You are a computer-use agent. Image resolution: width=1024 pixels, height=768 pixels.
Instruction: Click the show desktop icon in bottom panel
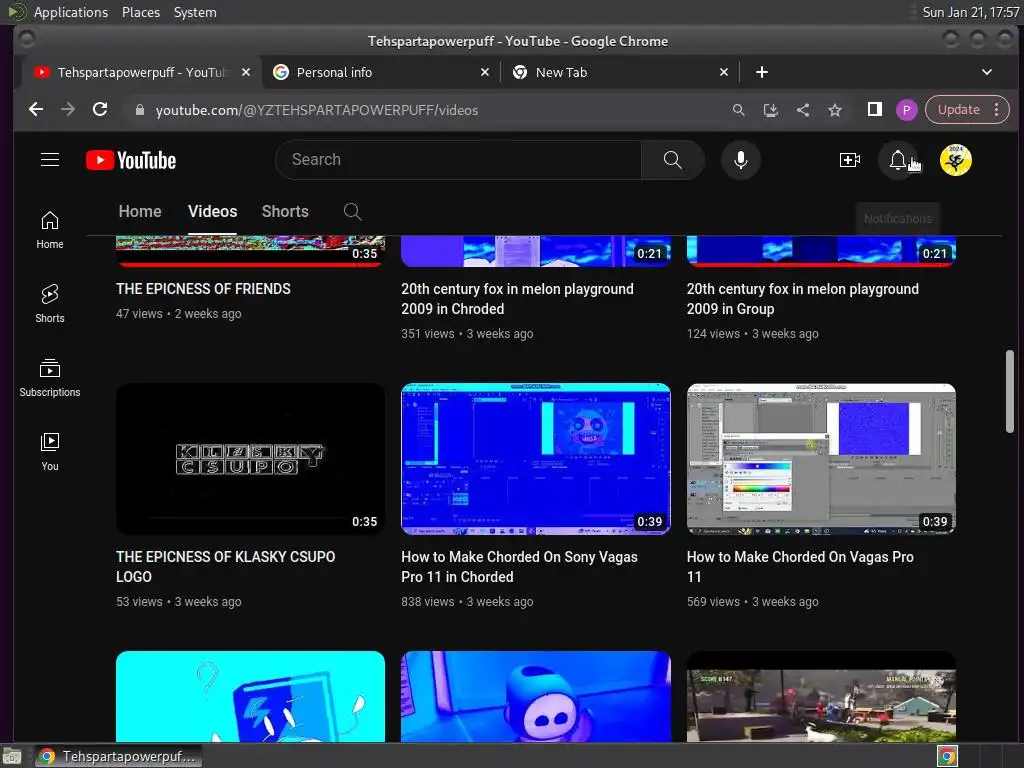[12, 756]
